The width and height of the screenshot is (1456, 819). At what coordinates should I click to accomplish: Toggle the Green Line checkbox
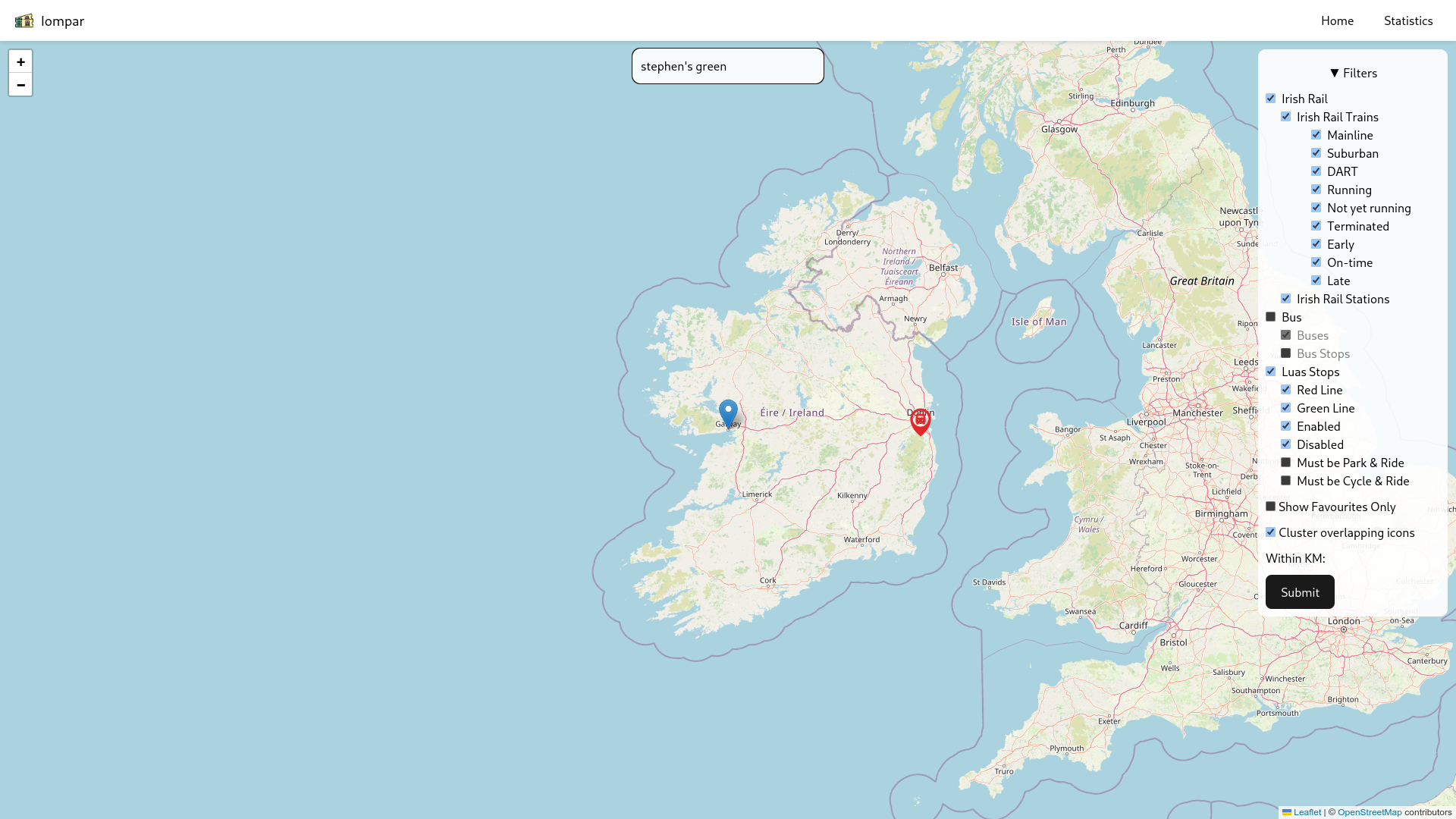pyautogui.click(x=1286, y=408)
